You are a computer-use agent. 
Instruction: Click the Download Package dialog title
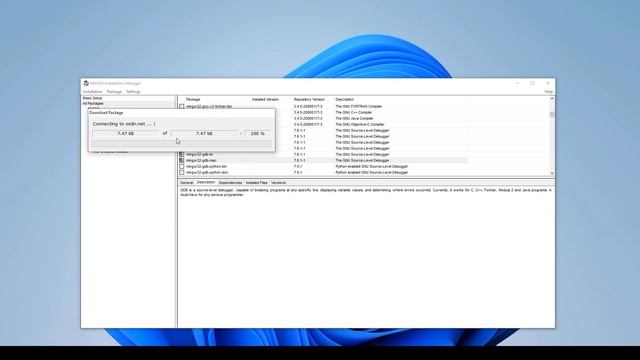[x=106, y=113]
